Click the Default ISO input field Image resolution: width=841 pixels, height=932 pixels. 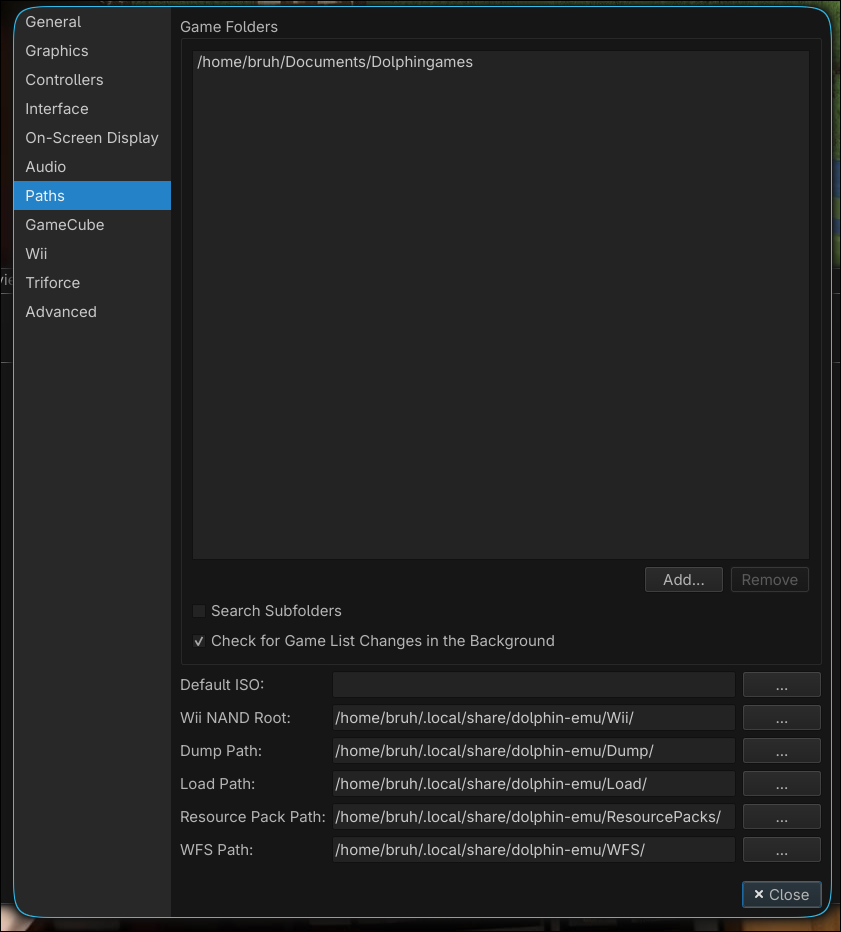534,685
